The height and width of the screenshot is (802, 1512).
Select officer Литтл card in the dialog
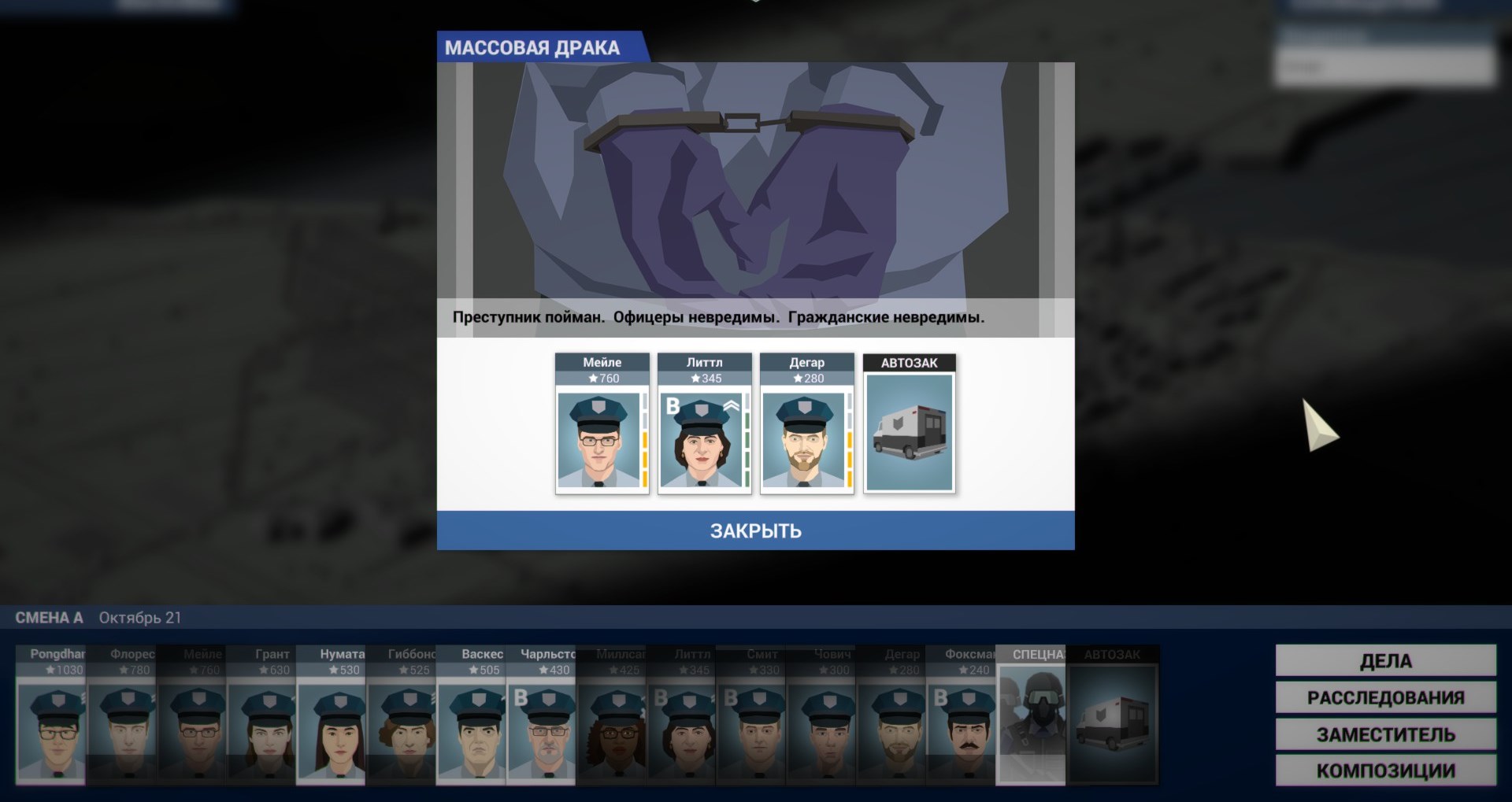pyautogui.click(x=705, y=423)
